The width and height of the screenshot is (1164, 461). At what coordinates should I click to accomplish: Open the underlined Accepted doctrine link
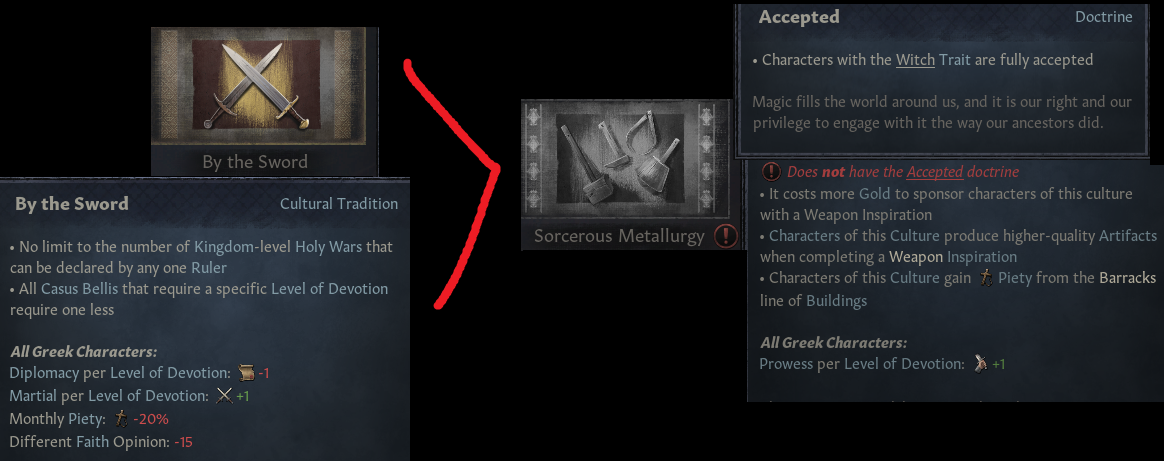click(935, 171)
